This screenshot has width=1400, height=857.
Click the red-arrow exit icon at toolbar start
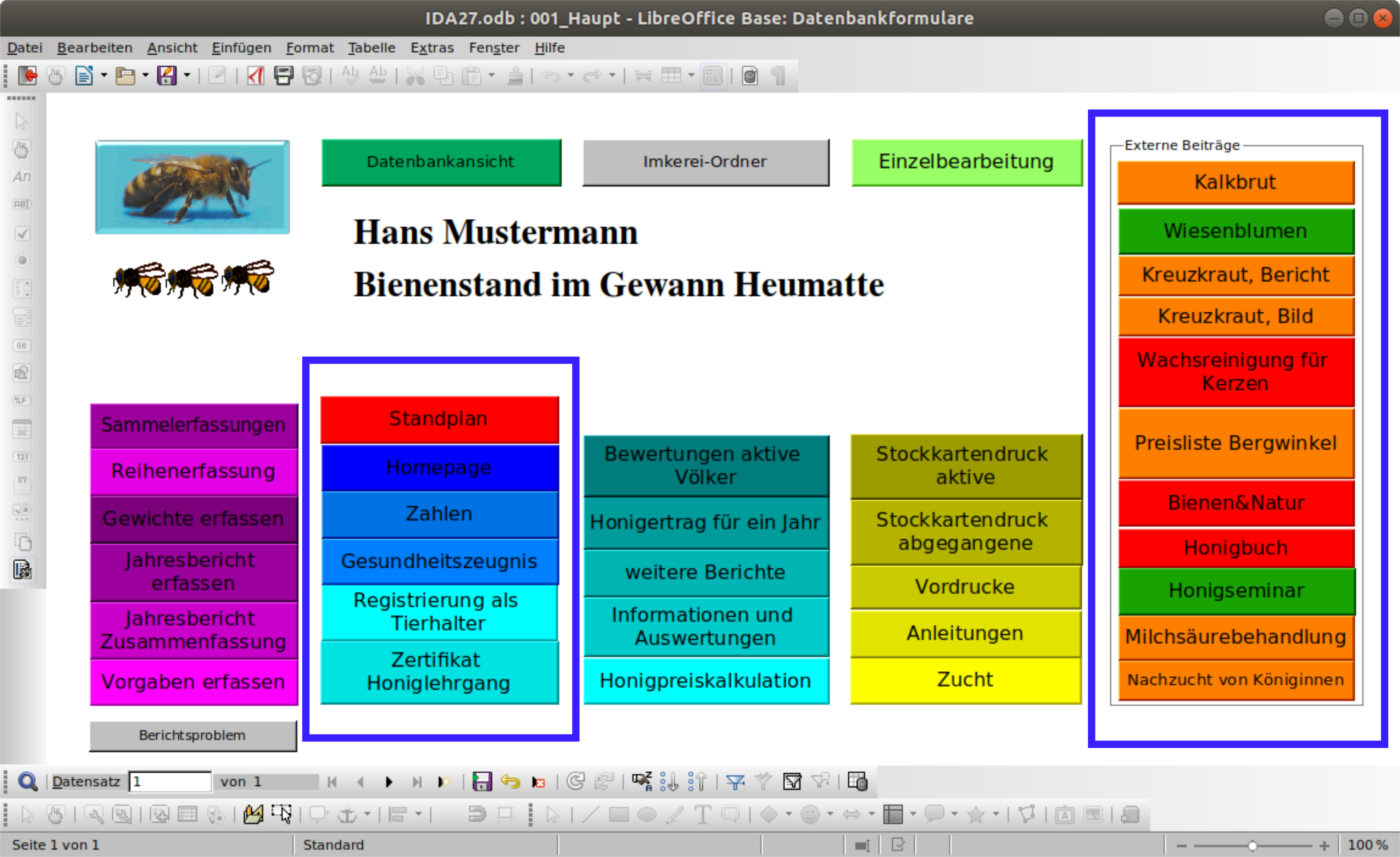click(x=27, y=75)
